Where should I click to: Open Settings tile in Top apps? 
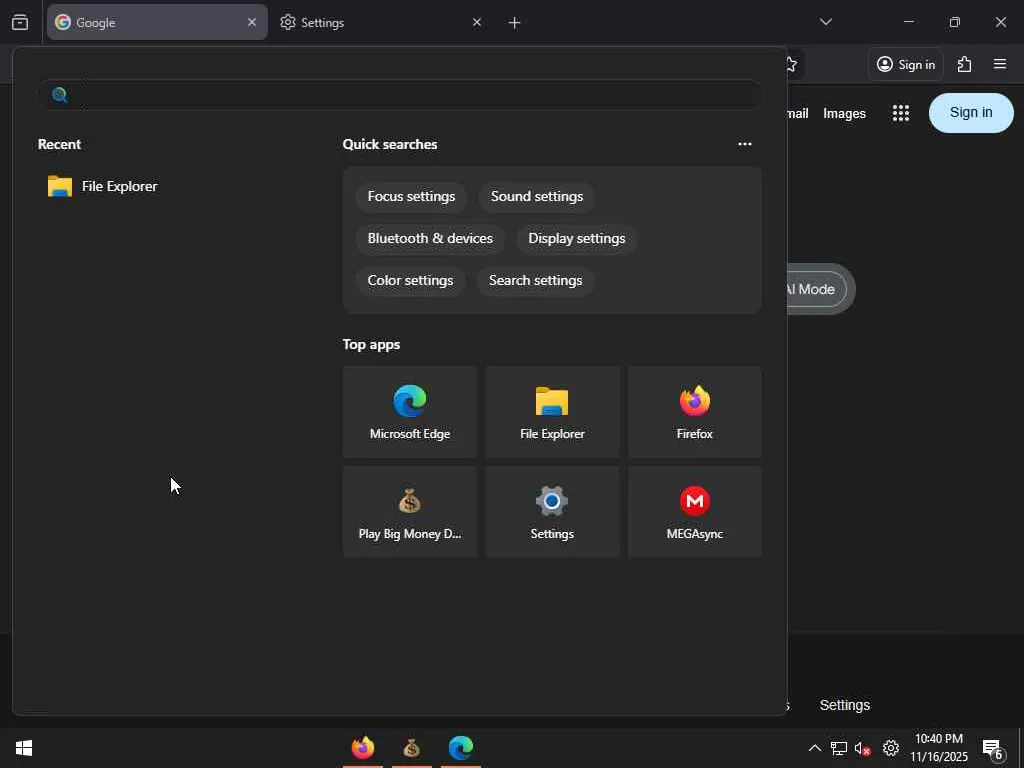[552, 512]
